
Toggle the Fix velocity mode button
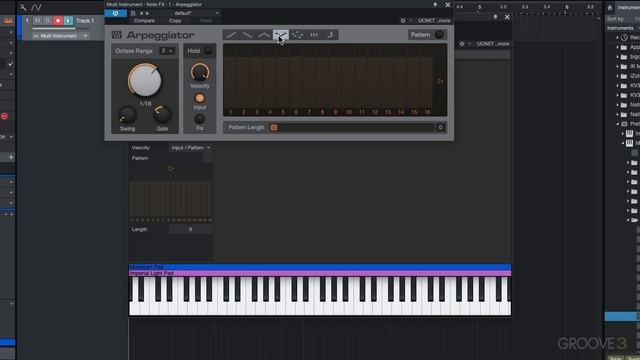[x=200, y=119]
